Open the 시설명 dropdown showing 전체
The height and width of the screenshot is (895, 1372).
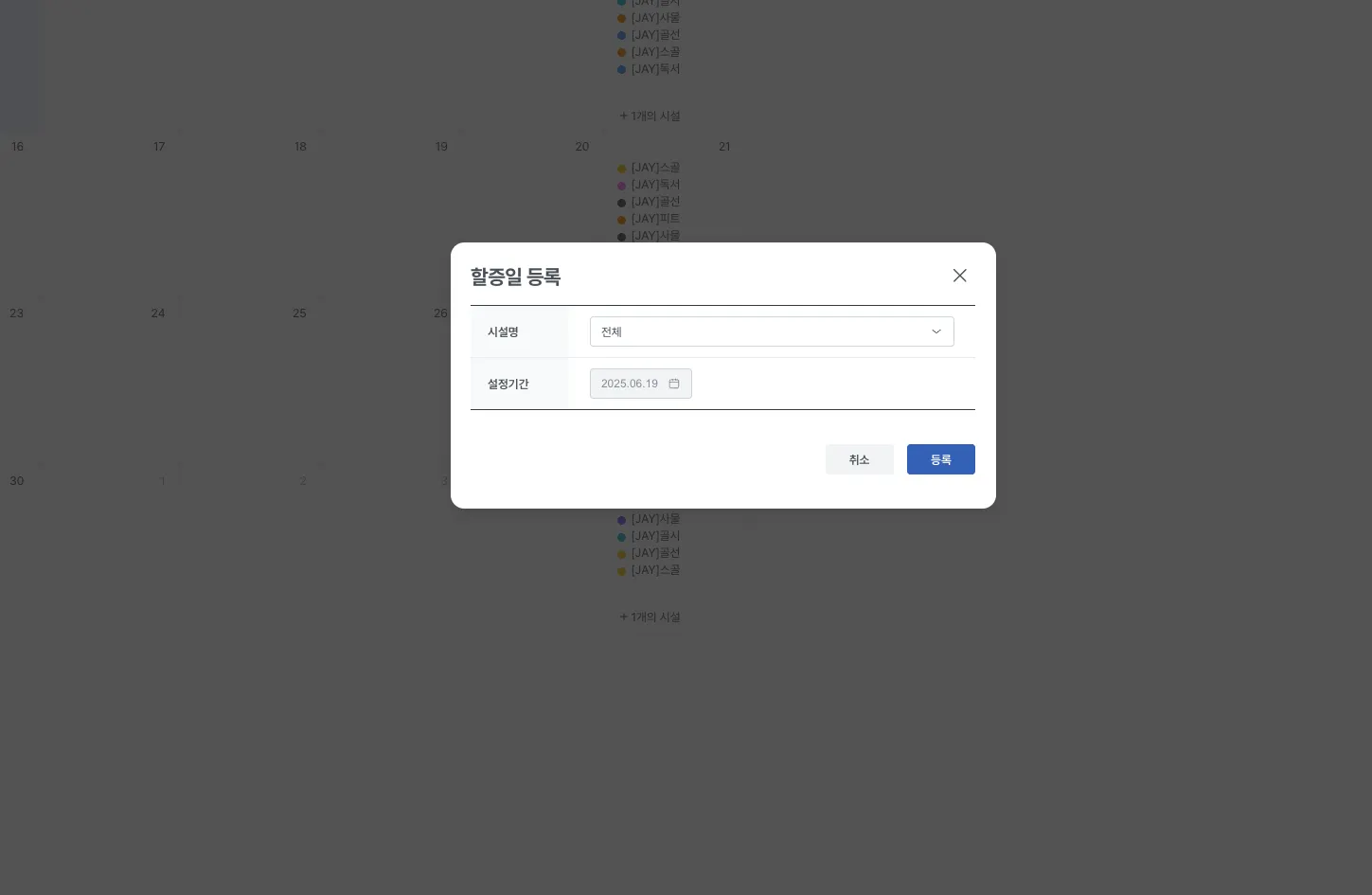coord(772,331)
